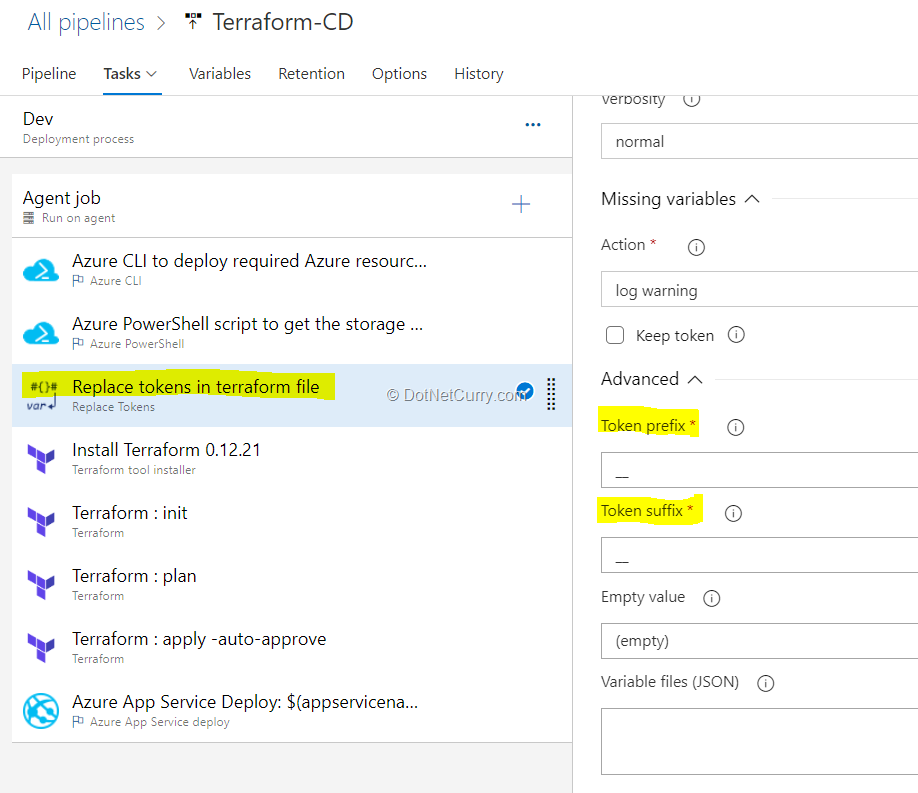Switch to the Pipeline tab
Viewport: 918px width, 793px height.
coord(49,74)
